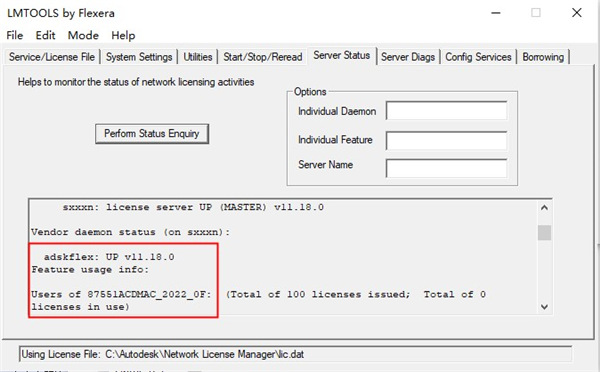The height and width of the screenshot is (372, 600).
Task: Switch to Service/License File tab
Action: [52, 57]
